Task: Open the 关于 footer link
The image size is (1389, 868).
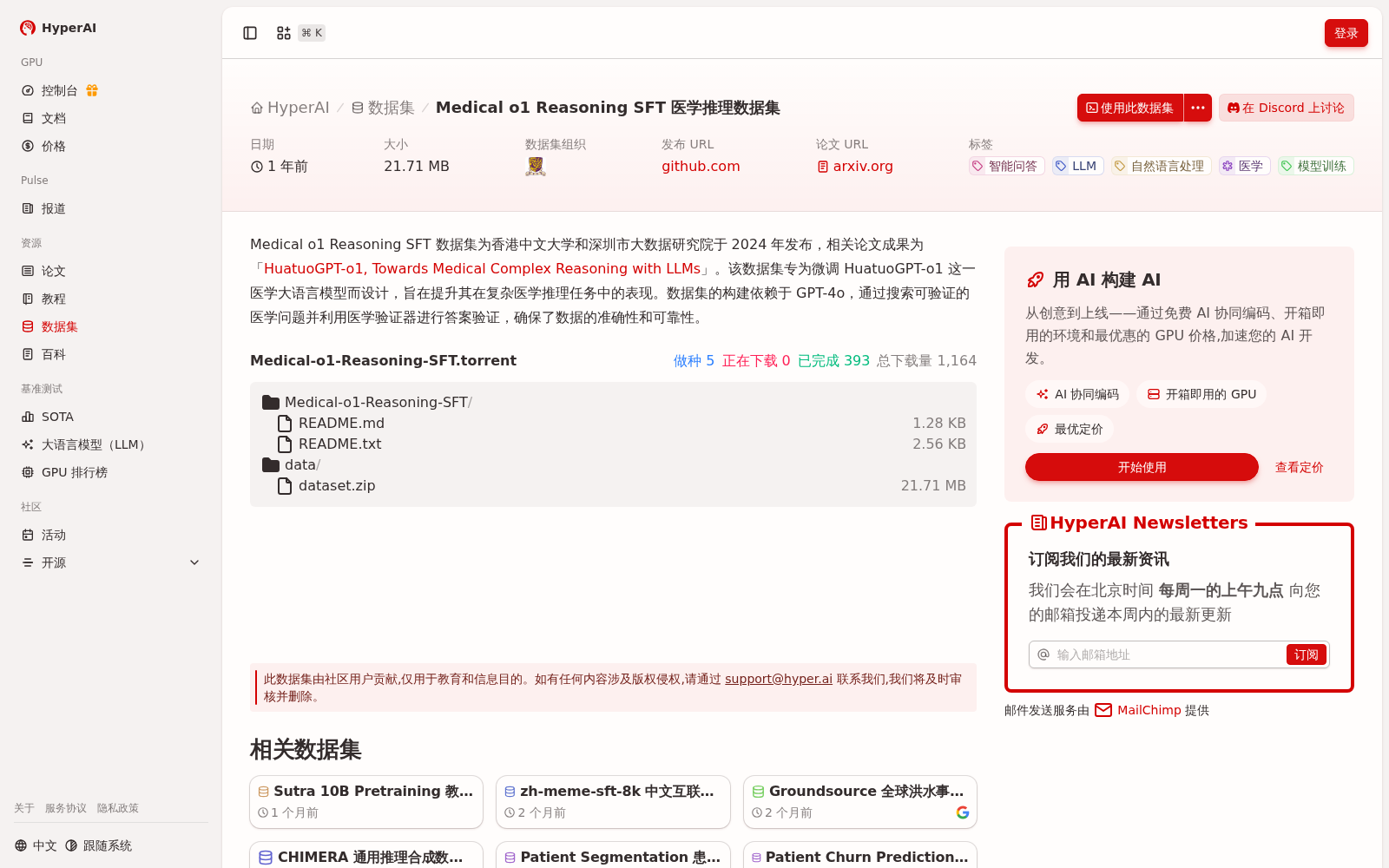Action: click(24, 808)
